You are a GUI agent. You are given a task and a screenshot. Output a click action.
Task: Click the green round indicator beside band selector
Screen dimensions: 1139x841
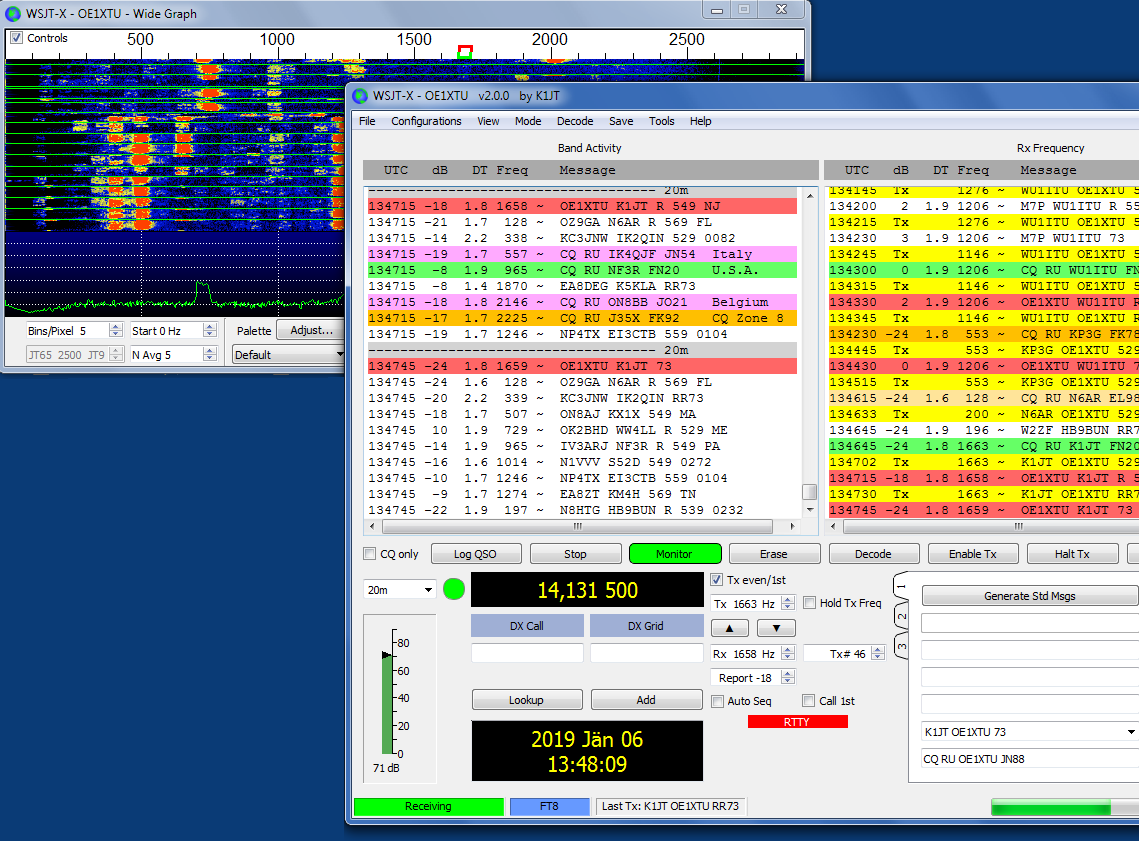coord(454,590)
